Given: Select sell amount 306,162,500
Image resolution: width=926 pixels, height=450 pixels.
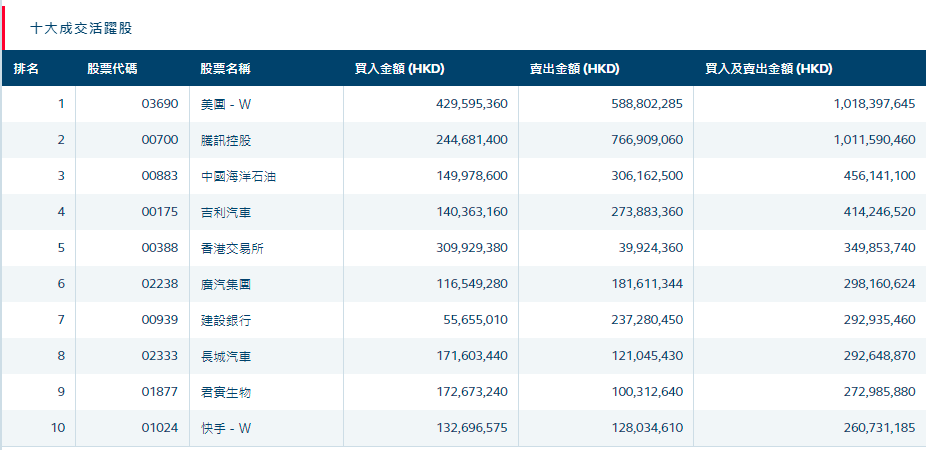Looking at the screenshot, I should click(647, 176).
